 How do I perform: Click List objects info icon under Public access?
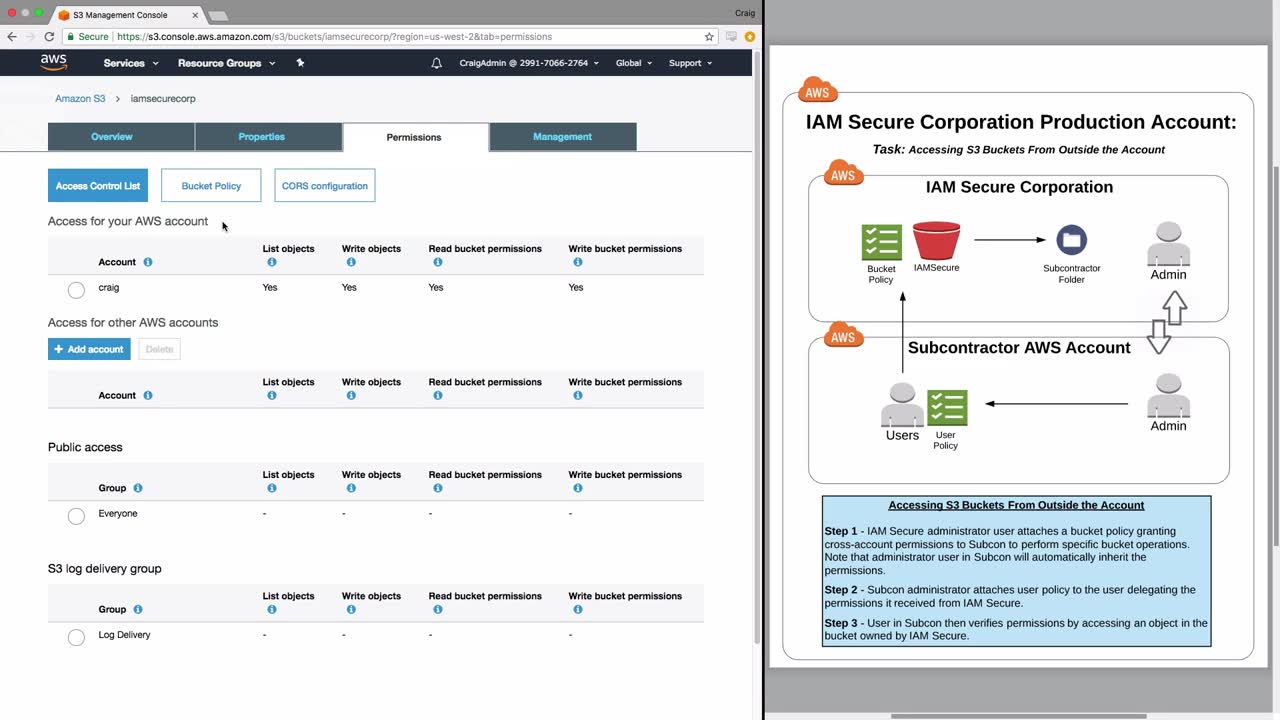pyautogui.click(x=271, y=488)
